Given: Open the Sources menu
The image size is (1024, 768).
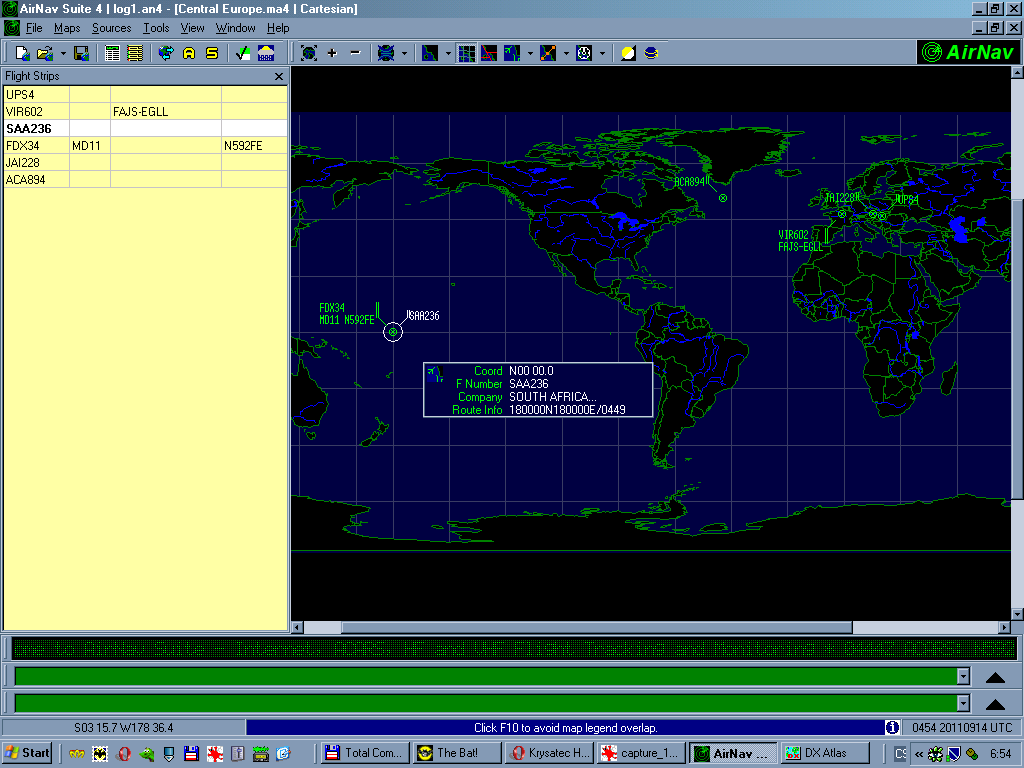Looking at the screenshot, I should click(112, 28).
